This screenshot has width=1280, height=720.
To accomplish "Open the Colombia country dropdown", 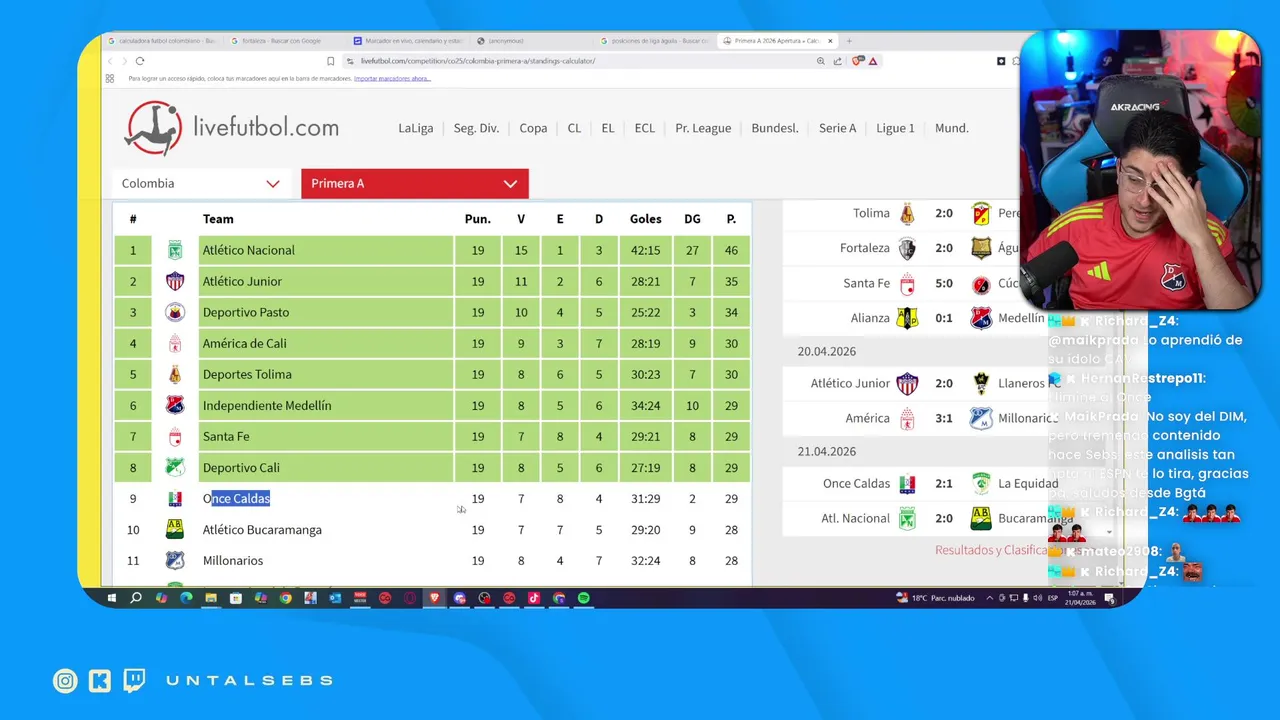I will 201,183.
